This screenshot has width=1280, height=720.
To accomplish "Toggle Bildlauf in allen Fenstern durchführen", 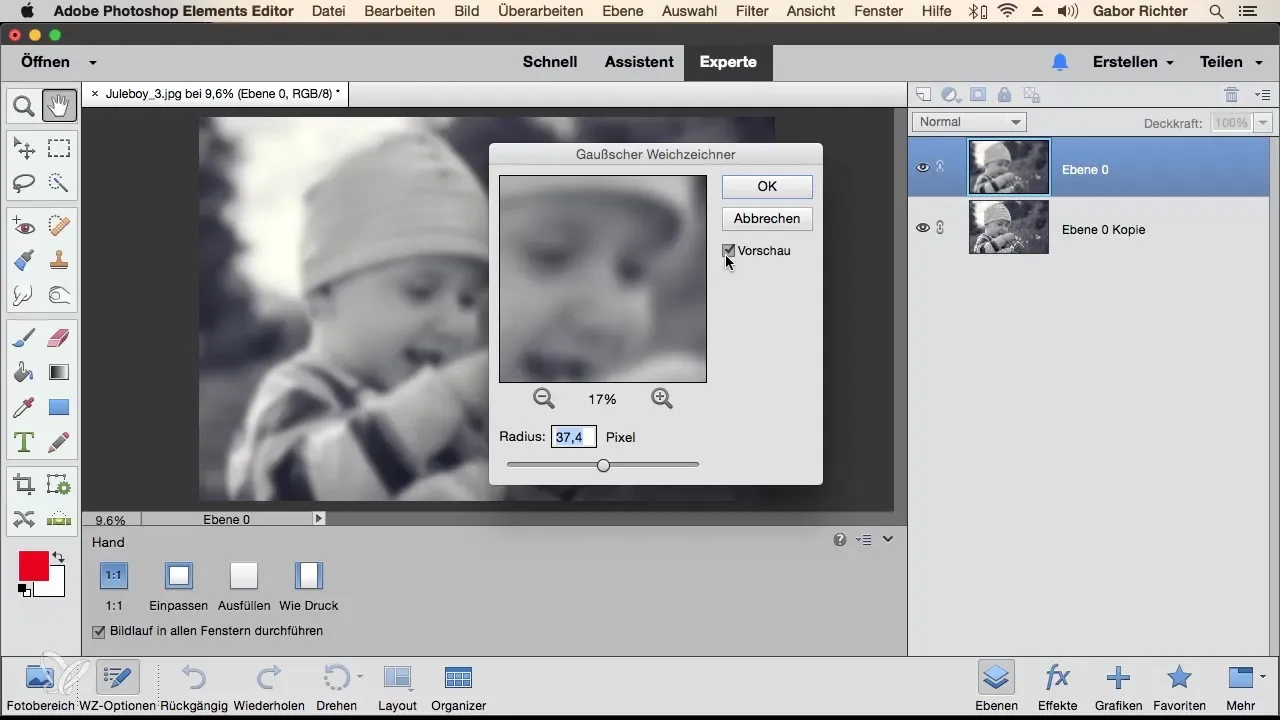I will [x=99, y=632].
